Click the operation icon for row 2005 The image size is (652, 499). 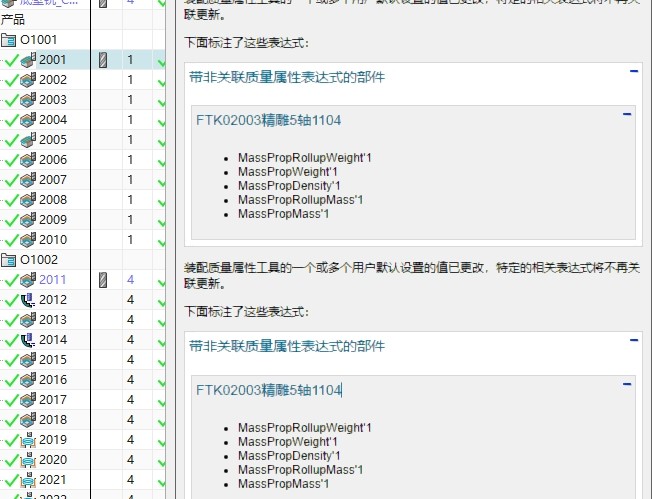click(28, 140)
